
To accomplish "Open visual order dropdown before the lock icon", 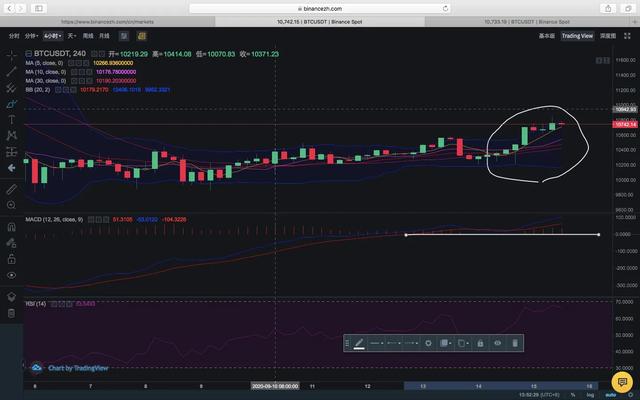I will coord(463,343).
